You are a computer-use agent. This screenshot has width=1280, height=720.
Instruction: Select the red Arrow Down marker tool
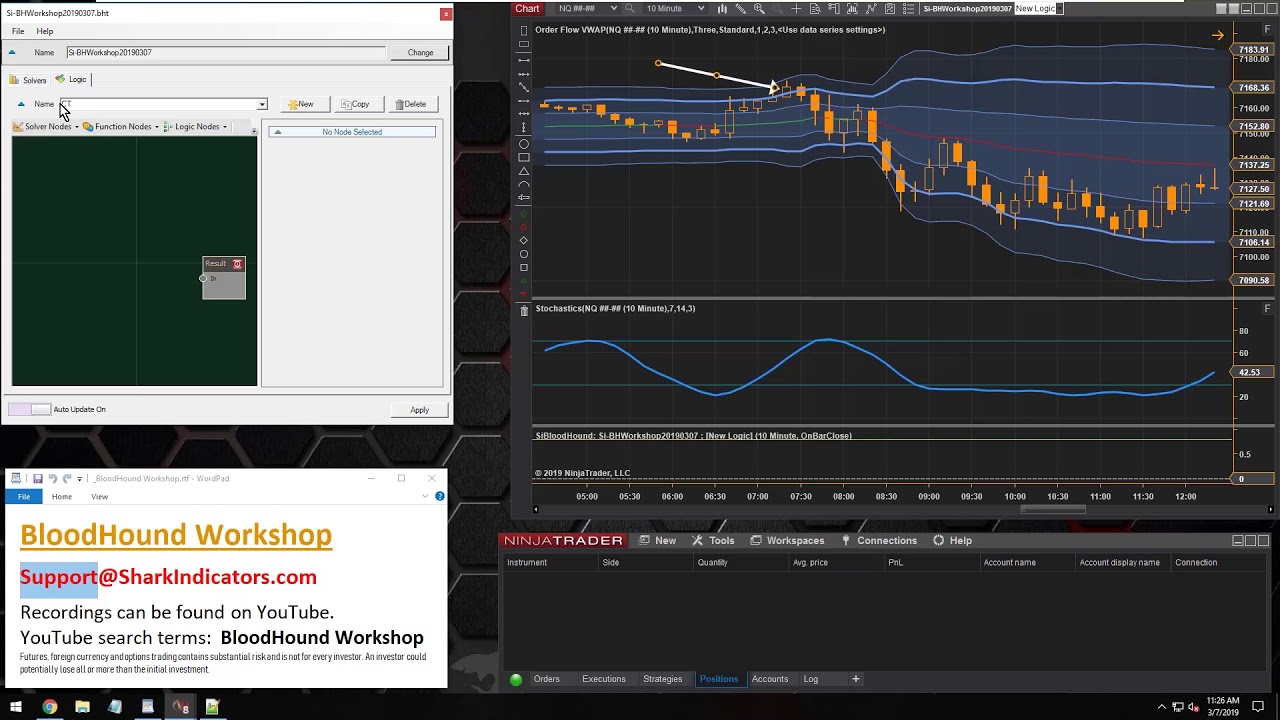(x=524, y=227)
